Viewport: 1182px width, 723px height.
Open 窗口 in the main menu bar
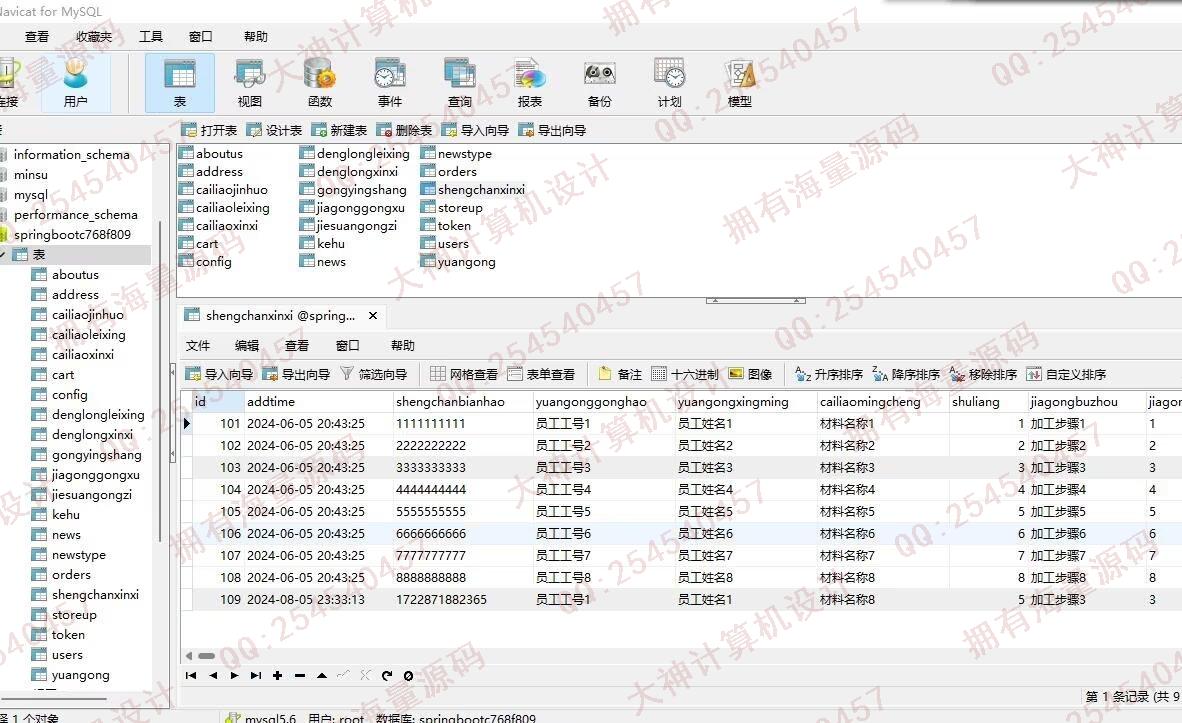point(201,36)
